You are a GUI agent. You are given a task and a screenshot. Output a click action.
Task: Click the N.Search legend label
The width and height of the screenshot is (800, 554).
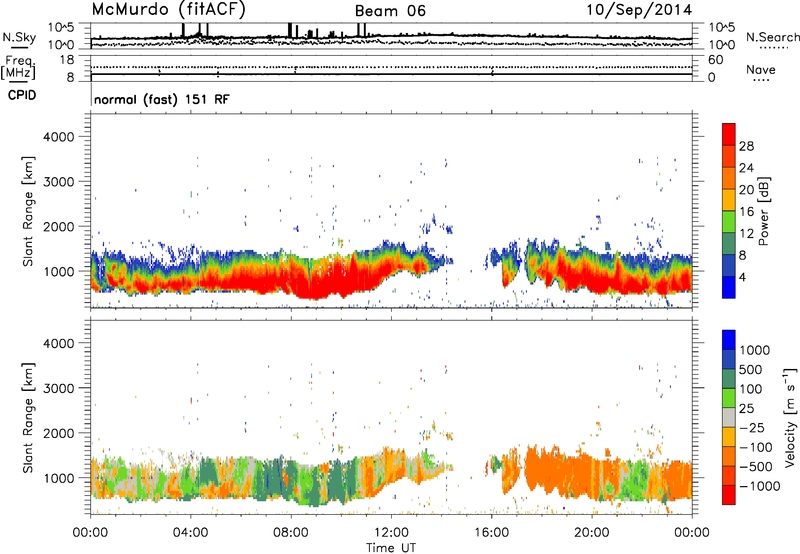click(x=772, y=37)
